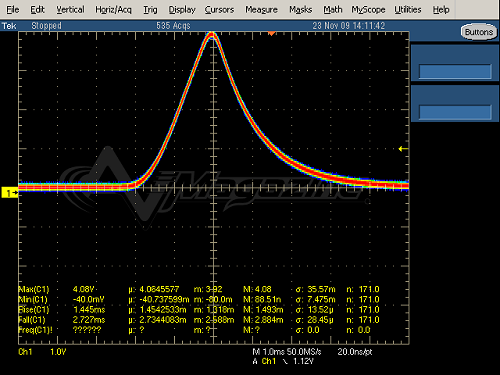Open the Masks menu
The height and width of the screenshot is (375, 500).
pyautogui.click(x=300, y=10)
